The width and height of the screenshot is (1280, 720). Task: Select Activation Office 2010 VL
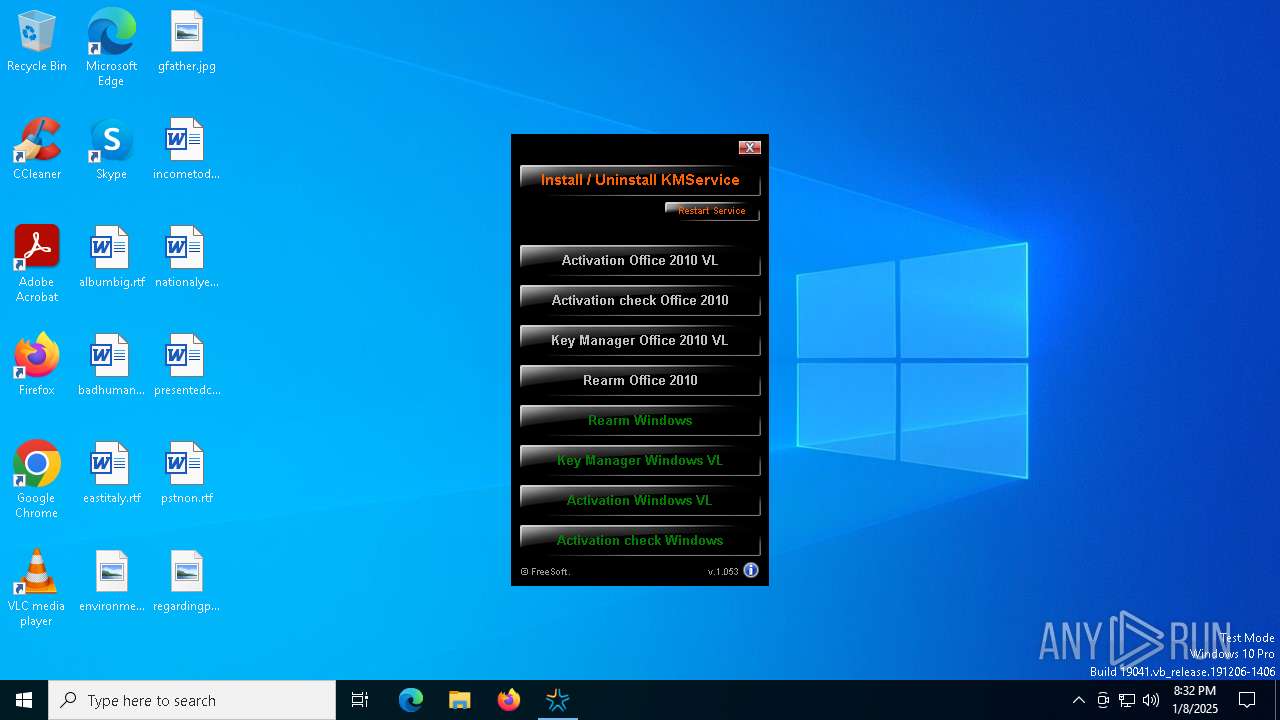pos(640,260)
